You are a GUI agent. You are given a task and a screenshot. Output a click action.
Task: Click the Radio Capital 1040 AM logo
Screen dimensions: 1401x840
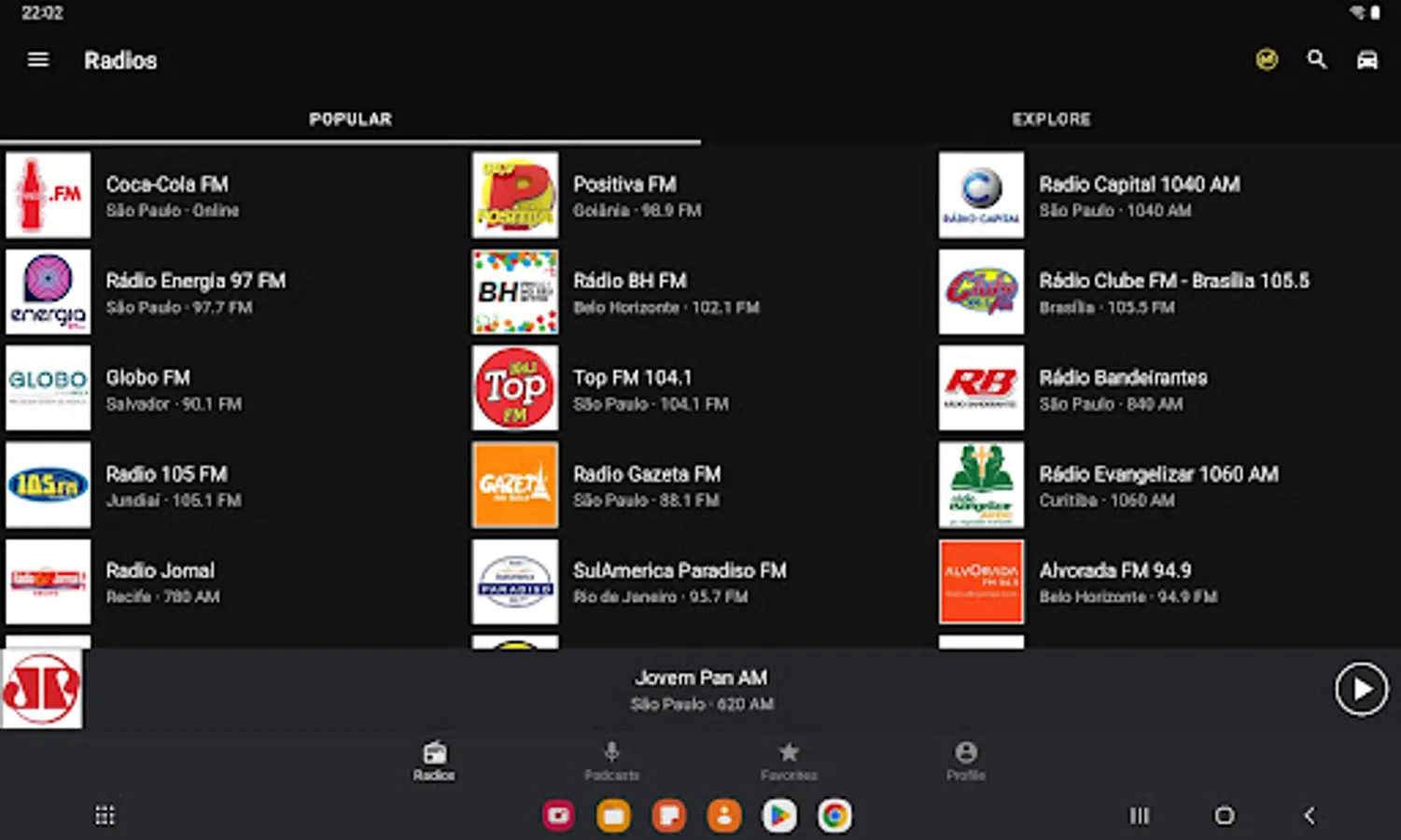[x=981, y=195]
